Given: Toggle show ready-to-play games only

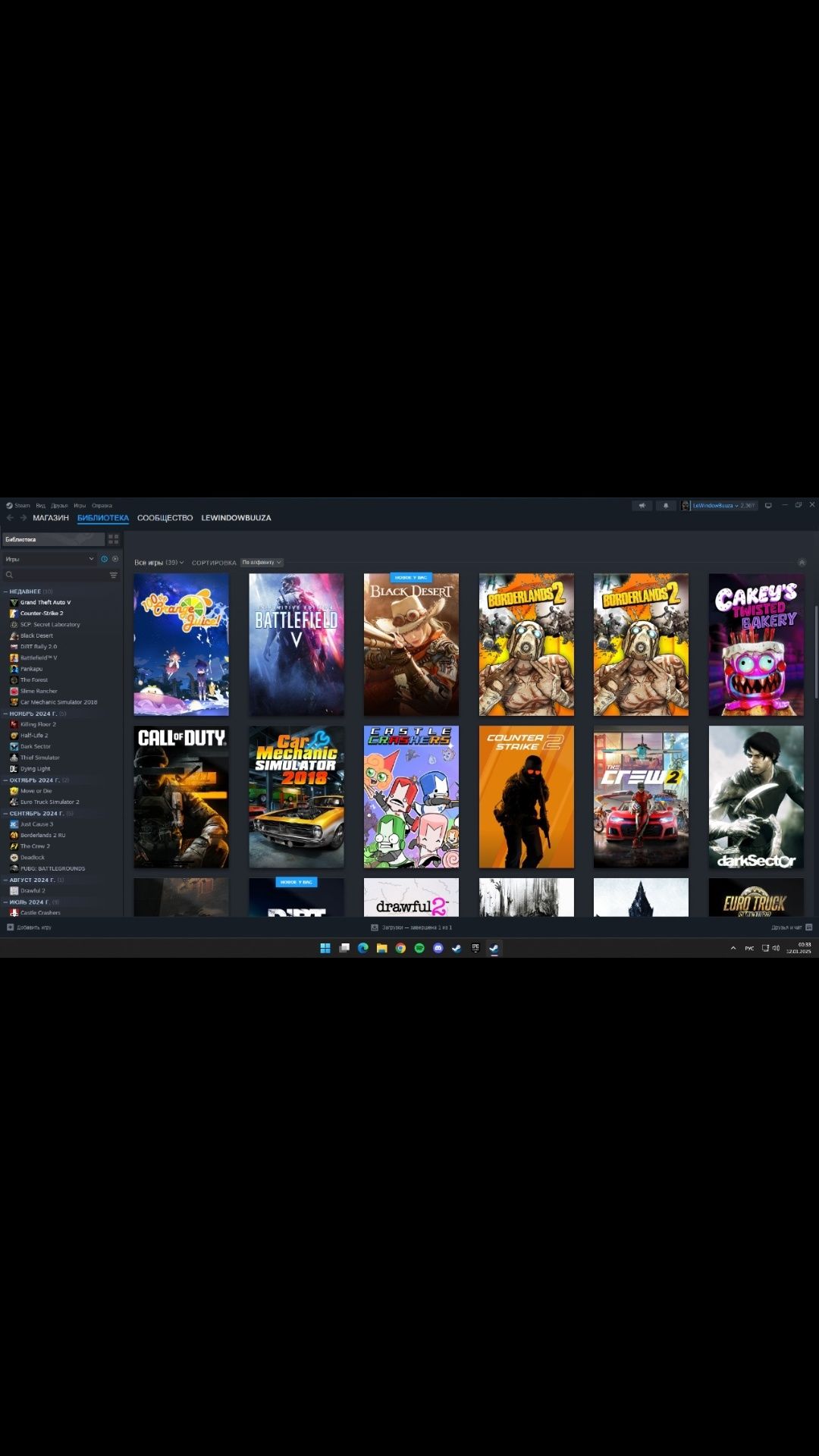Looking at the screenshot, I should [115, 559].
